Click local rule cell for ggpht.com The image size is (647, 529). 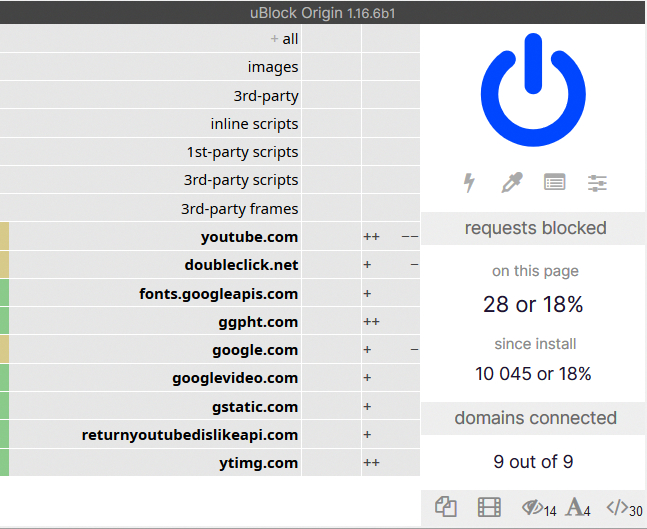(391, 321)
